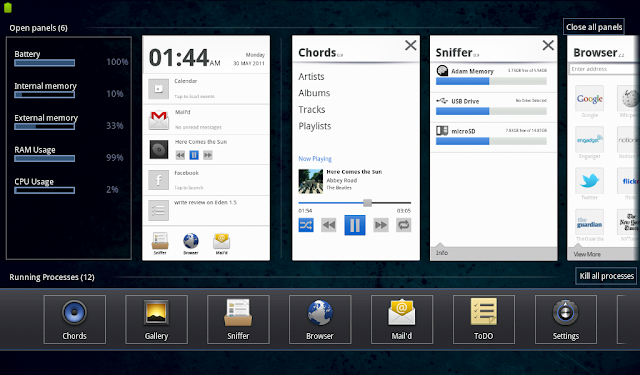The height and width of the screenshot is (375, 640).
Task: Open the Gallery process icon
Action: pyautogui.click(x=156, y=320)
